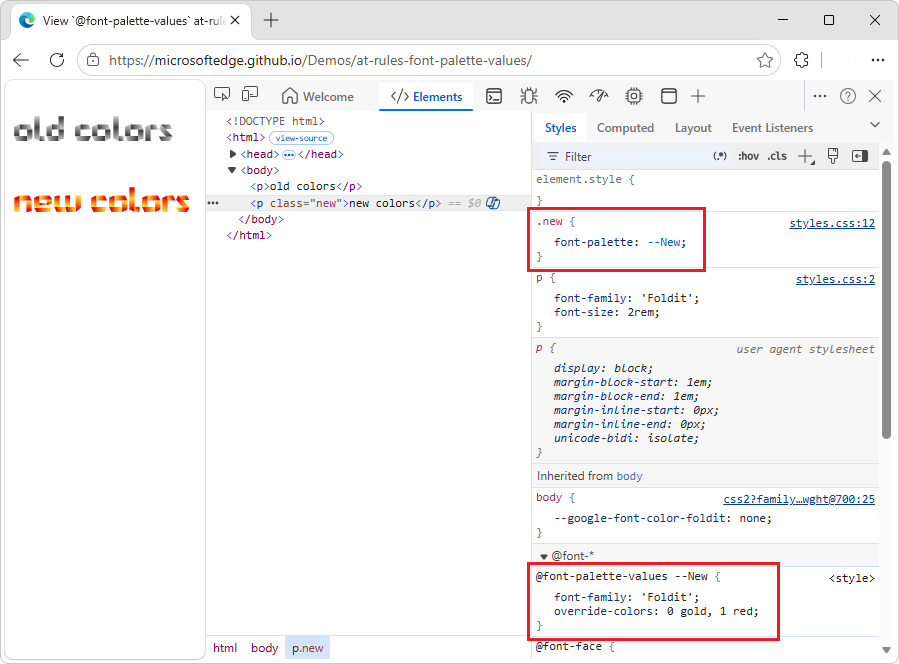Screen dimensions: 899x664
Task: Expand more sidebar tabs chevron
Action: pyautogui.click(x=874, y=124)
